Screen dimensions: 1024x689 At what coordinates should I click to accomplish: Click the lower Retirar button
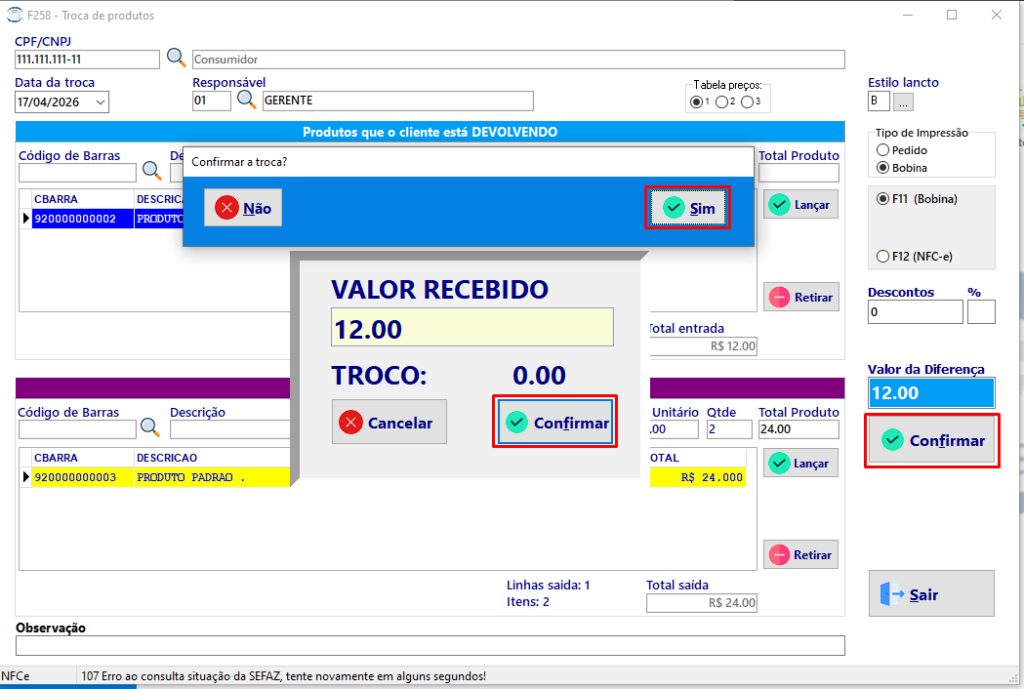801,554
